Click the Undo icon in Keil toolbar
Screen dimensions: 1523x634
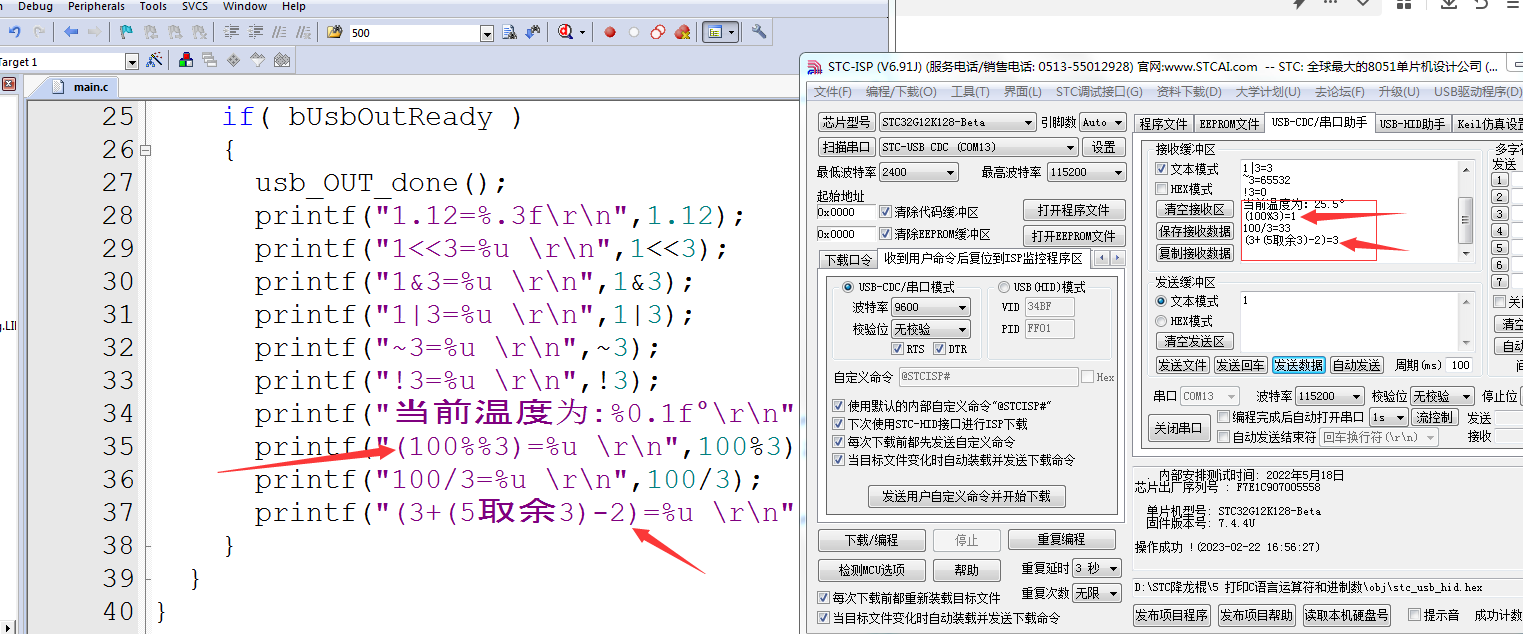pyautogui.click(x=13, y=32)
